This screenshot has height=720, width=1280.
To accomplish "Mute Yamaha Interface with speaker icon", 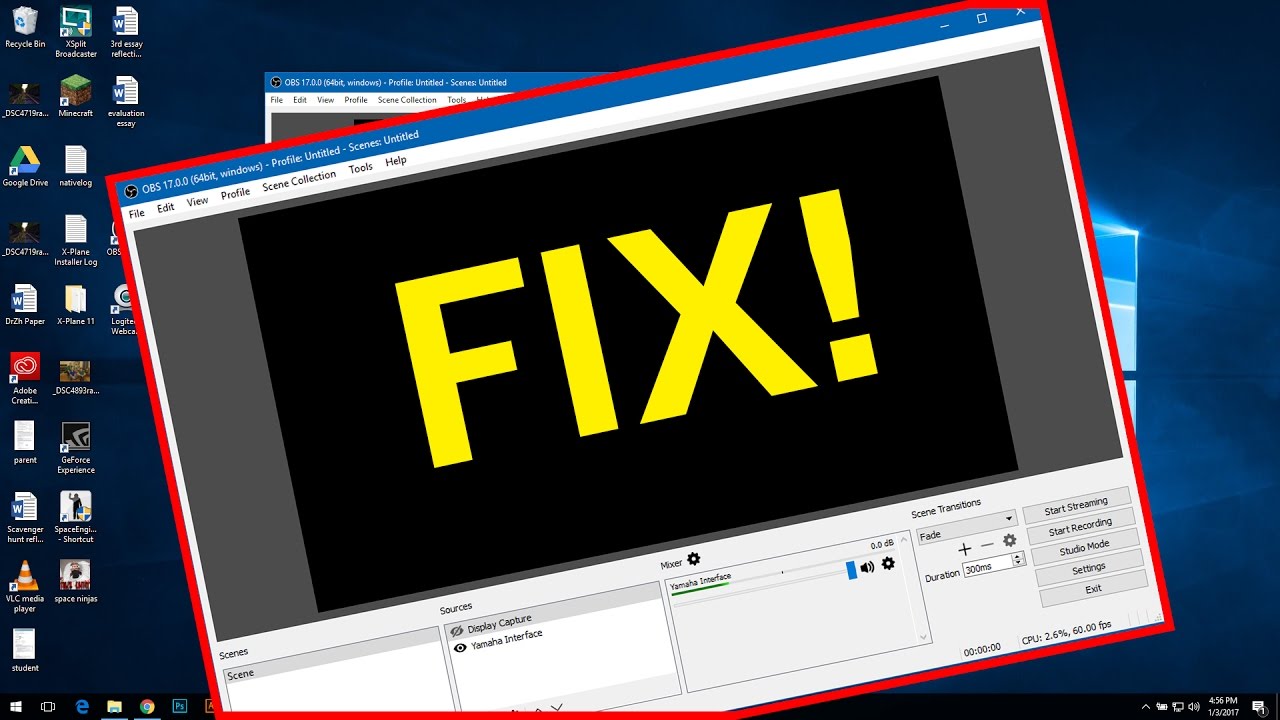I will point(867,567).
